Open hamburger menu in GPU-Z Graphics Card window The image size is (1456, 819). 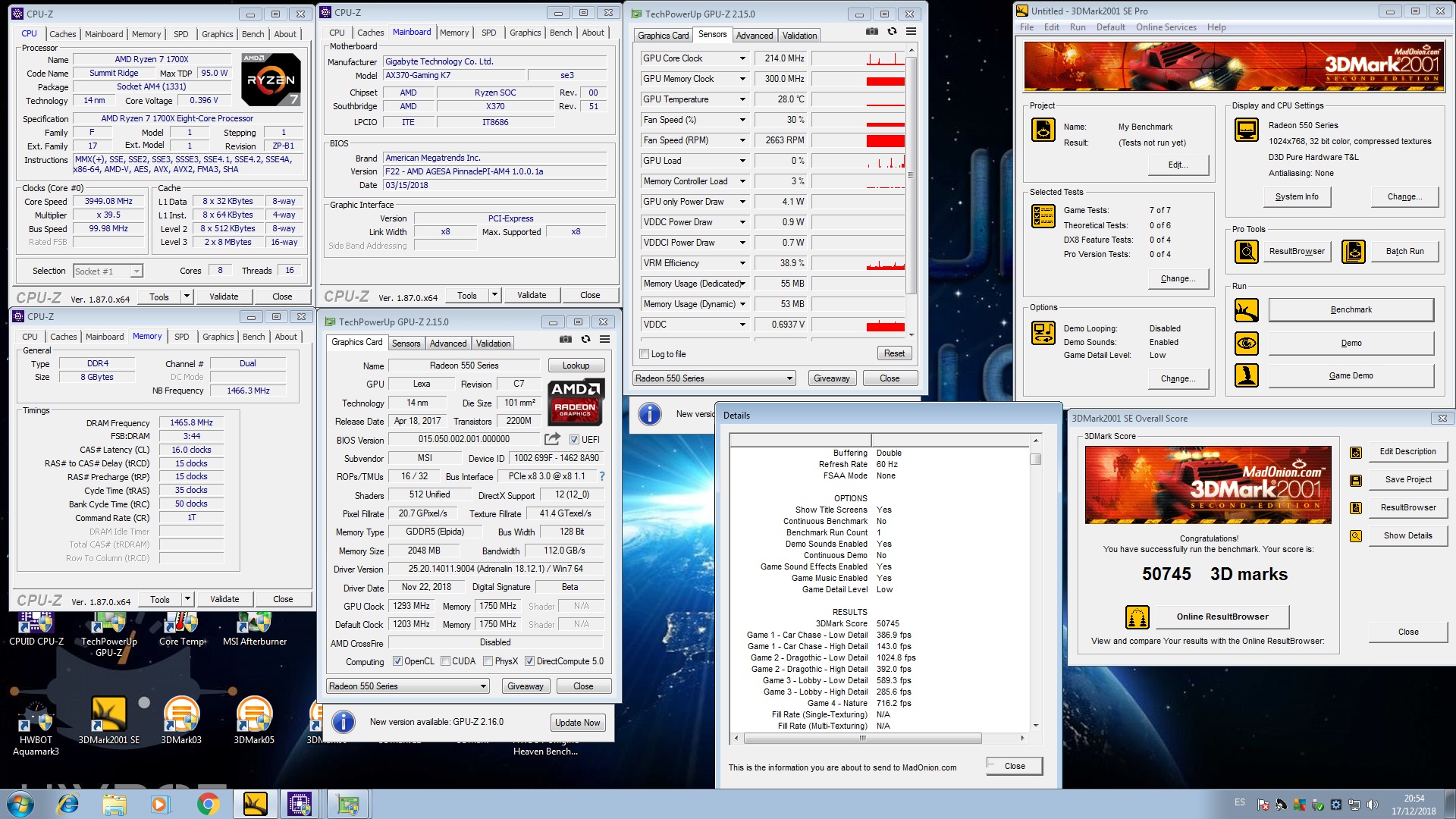pos(604,339)
